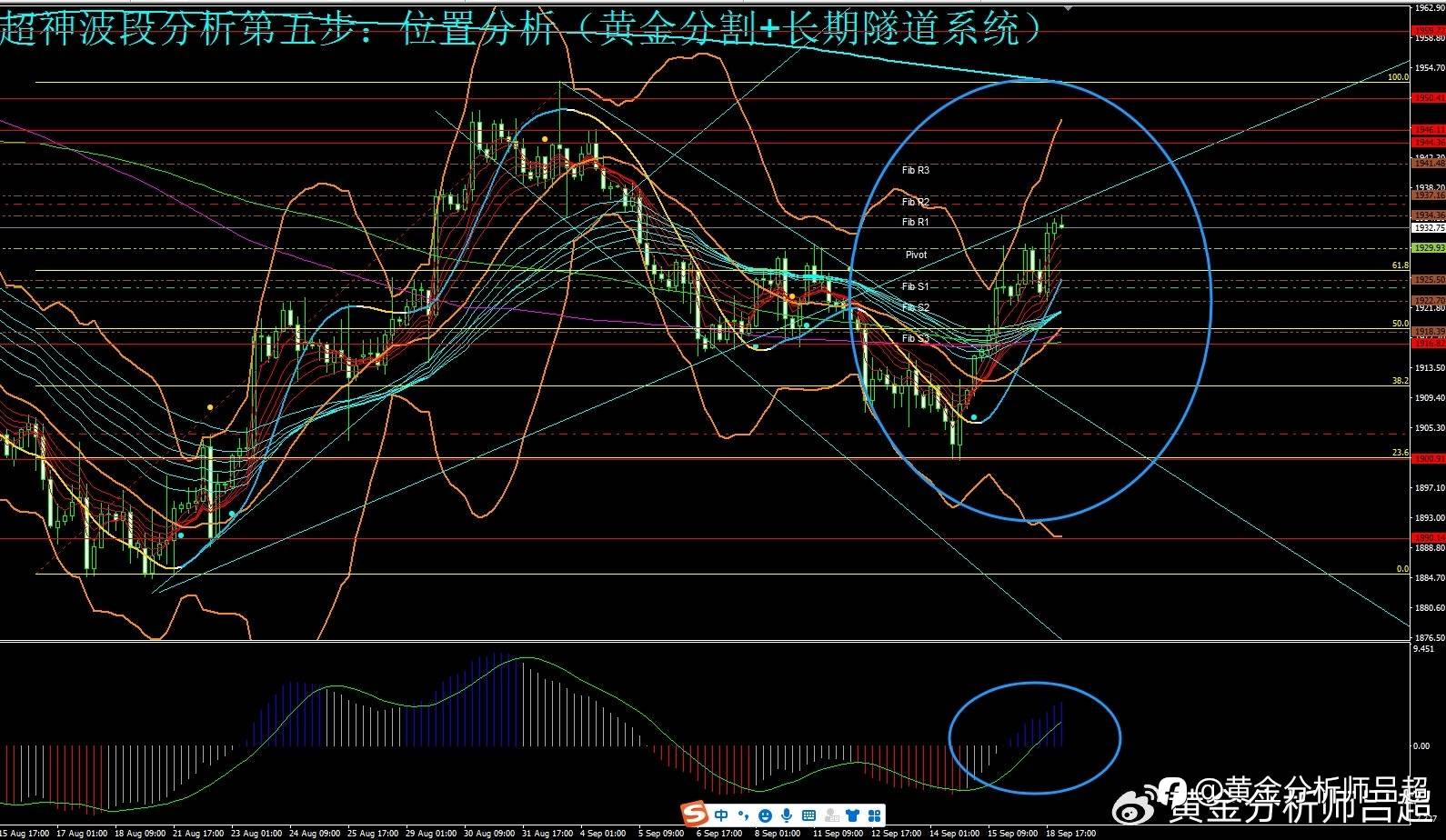Click the 100.0 Fibonacci level label
This screenshot has width=1446, height=840.
[1398, 77]
